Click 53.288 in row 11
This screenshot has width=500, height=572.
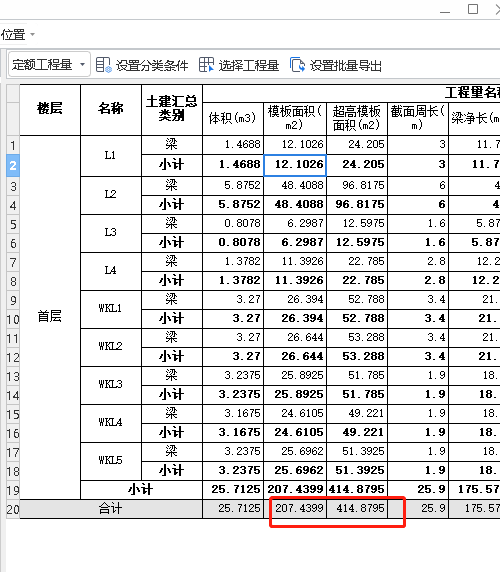click(357, 337)
